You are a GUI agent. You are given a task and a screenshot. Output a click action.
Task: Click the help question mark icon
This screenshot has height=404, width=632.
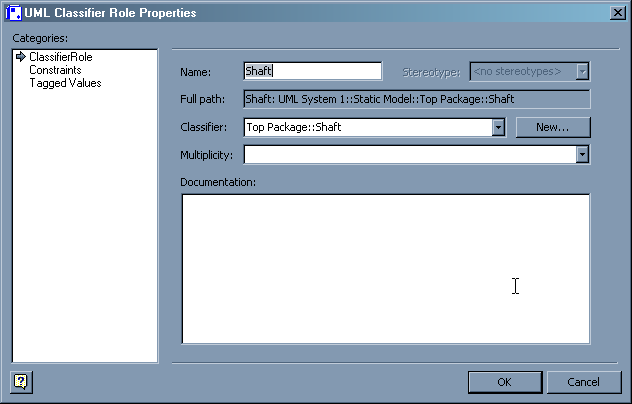tap(19, 381)
